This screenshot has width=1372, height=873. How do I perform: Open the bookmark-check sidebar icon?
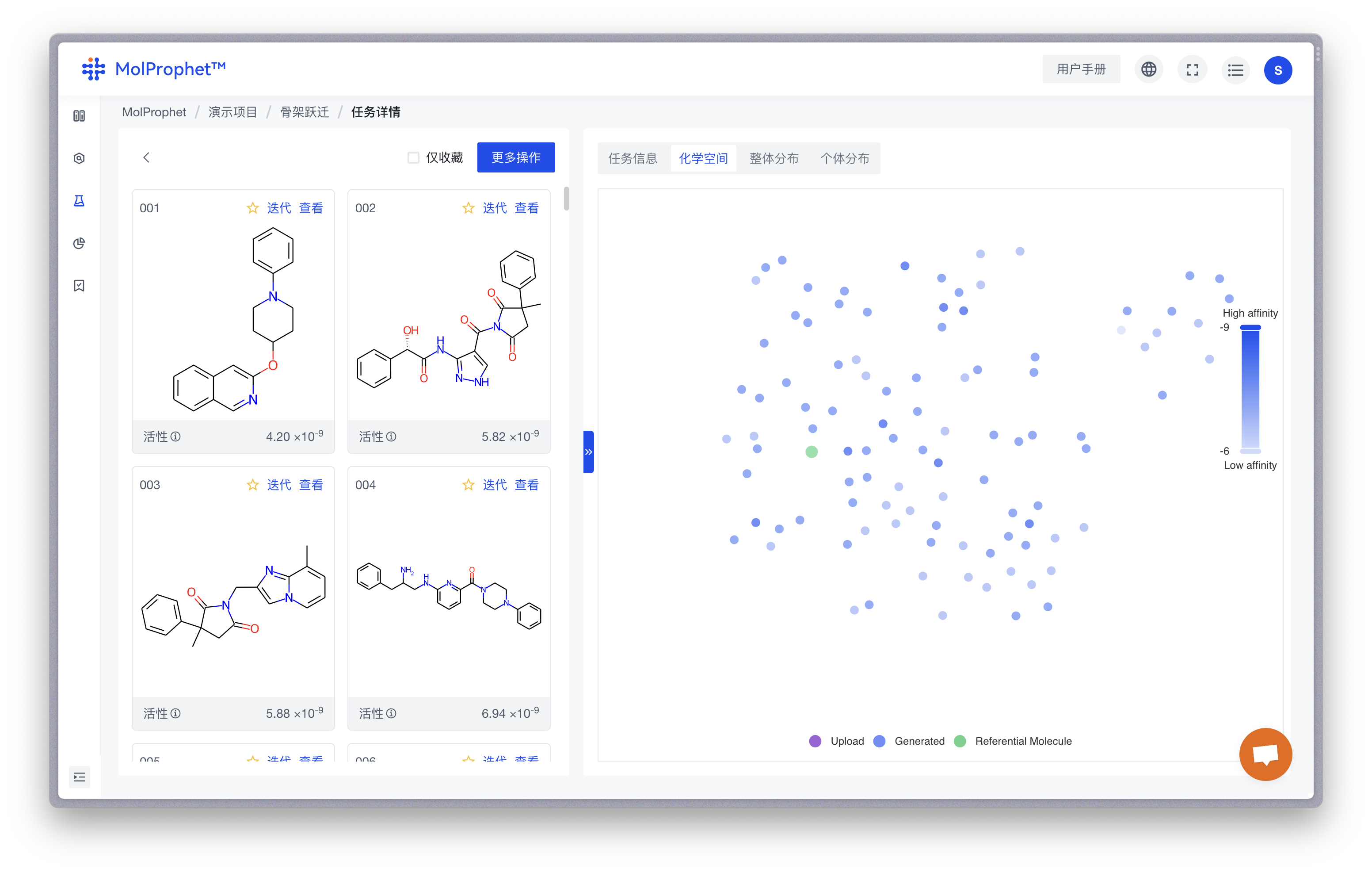point(79,286)
